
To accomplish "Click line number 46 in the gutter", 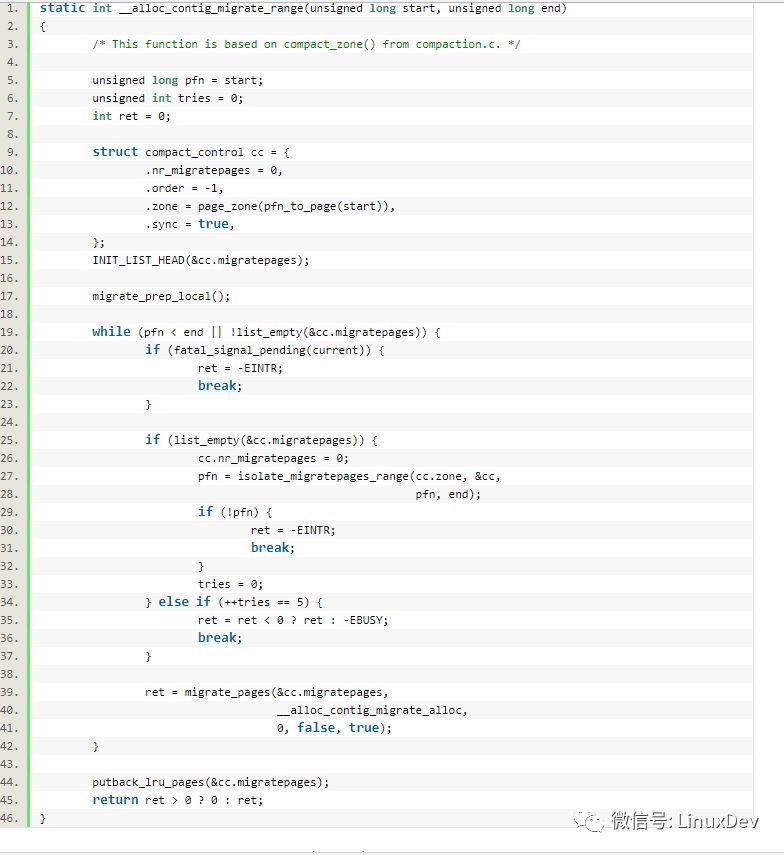I will click(x=9, y=818).
